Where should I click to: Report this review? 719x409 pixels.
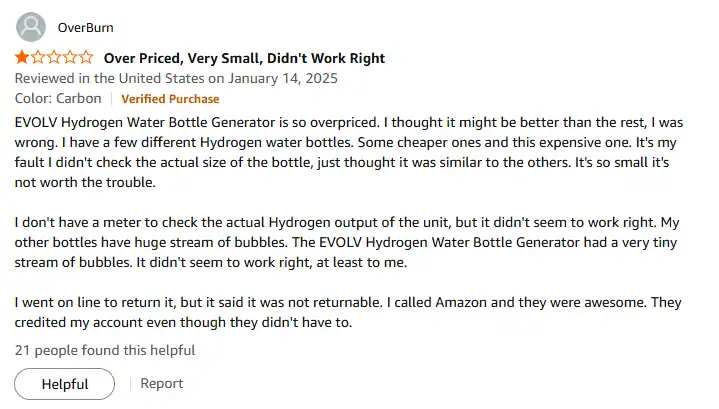161,384
